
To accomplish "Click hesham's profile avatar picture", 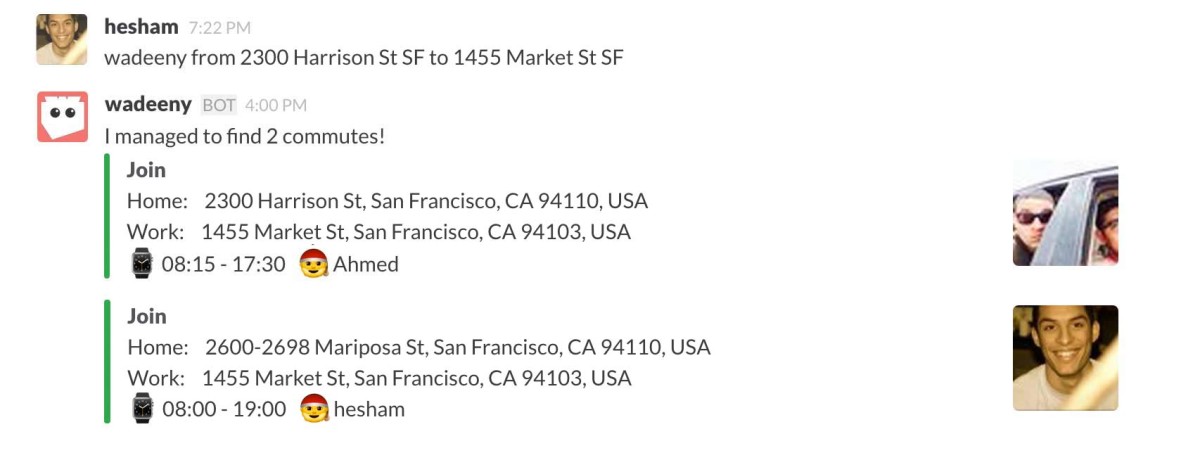I will tap(61, 39).
